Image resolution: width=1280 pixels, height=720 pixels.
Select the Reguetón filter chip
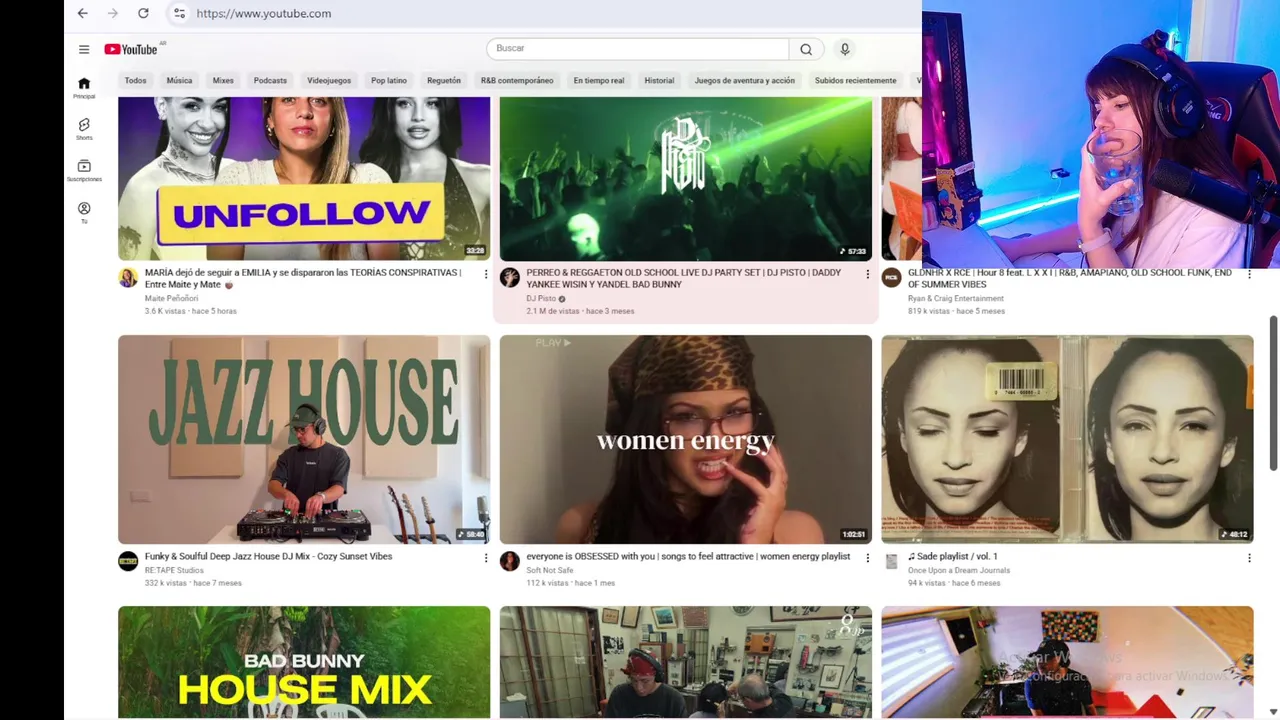coord(444,80)
